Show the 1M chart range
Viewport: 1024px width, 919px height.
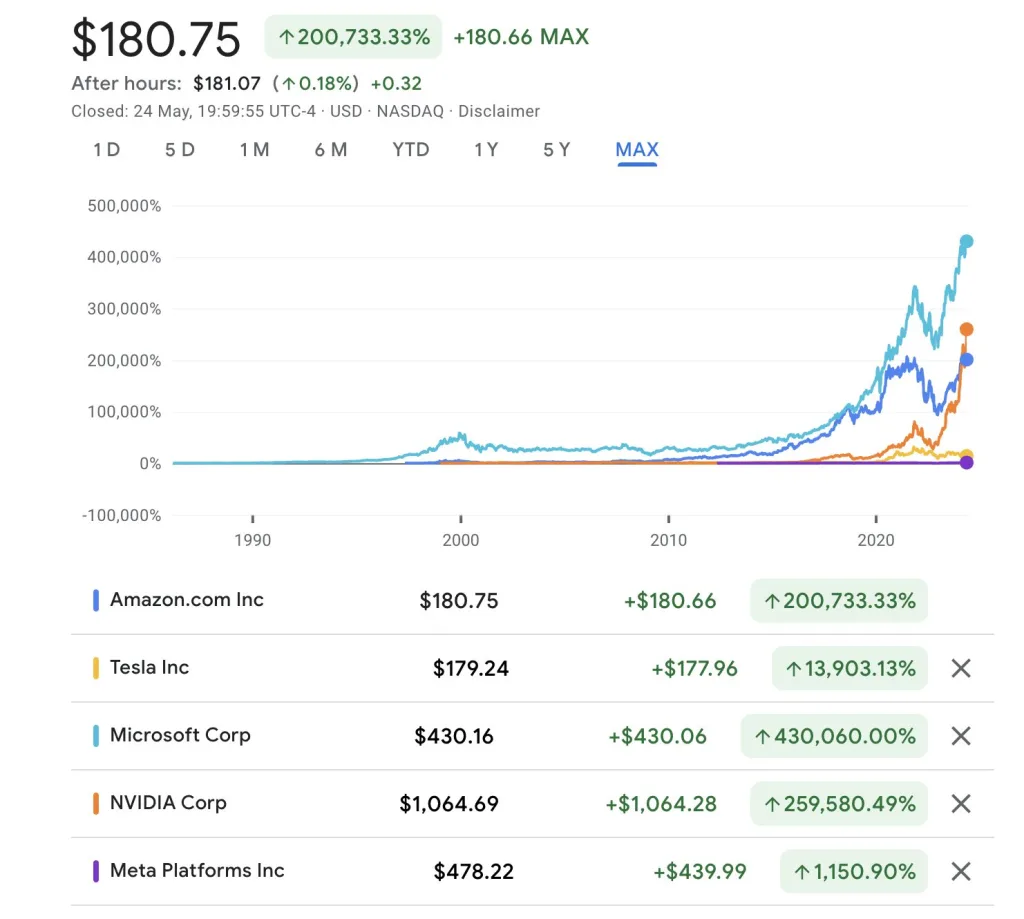click(x=254, y=150)
